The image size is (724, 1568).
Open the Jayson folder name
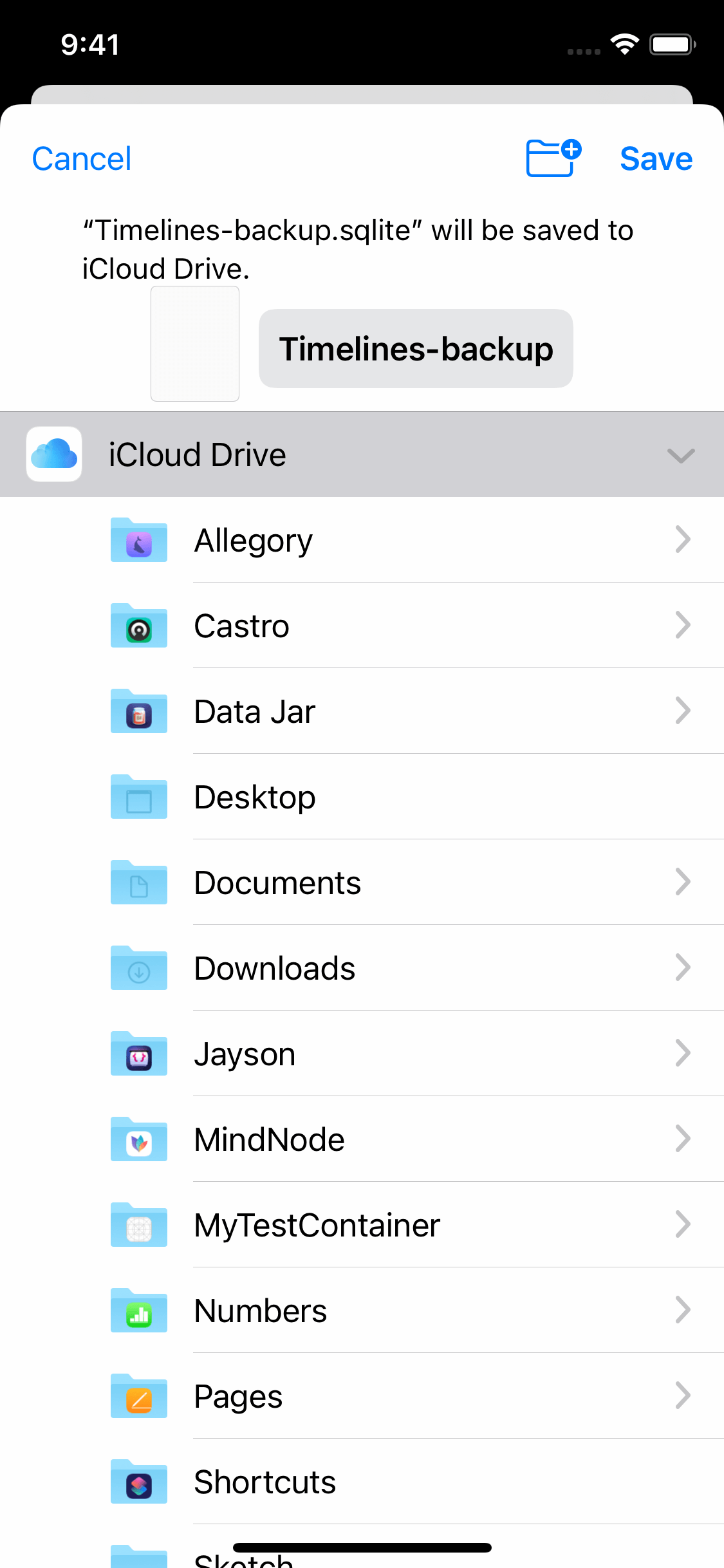245,1055
